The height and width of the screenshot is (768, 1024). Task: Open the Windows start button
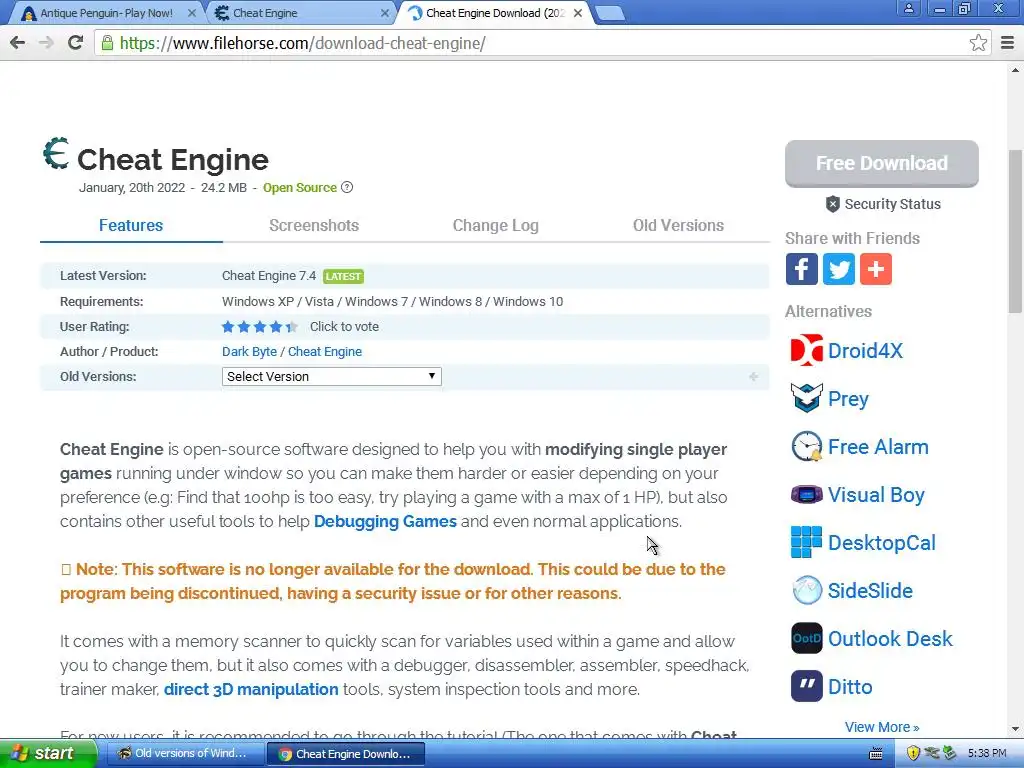coord(48,754)
